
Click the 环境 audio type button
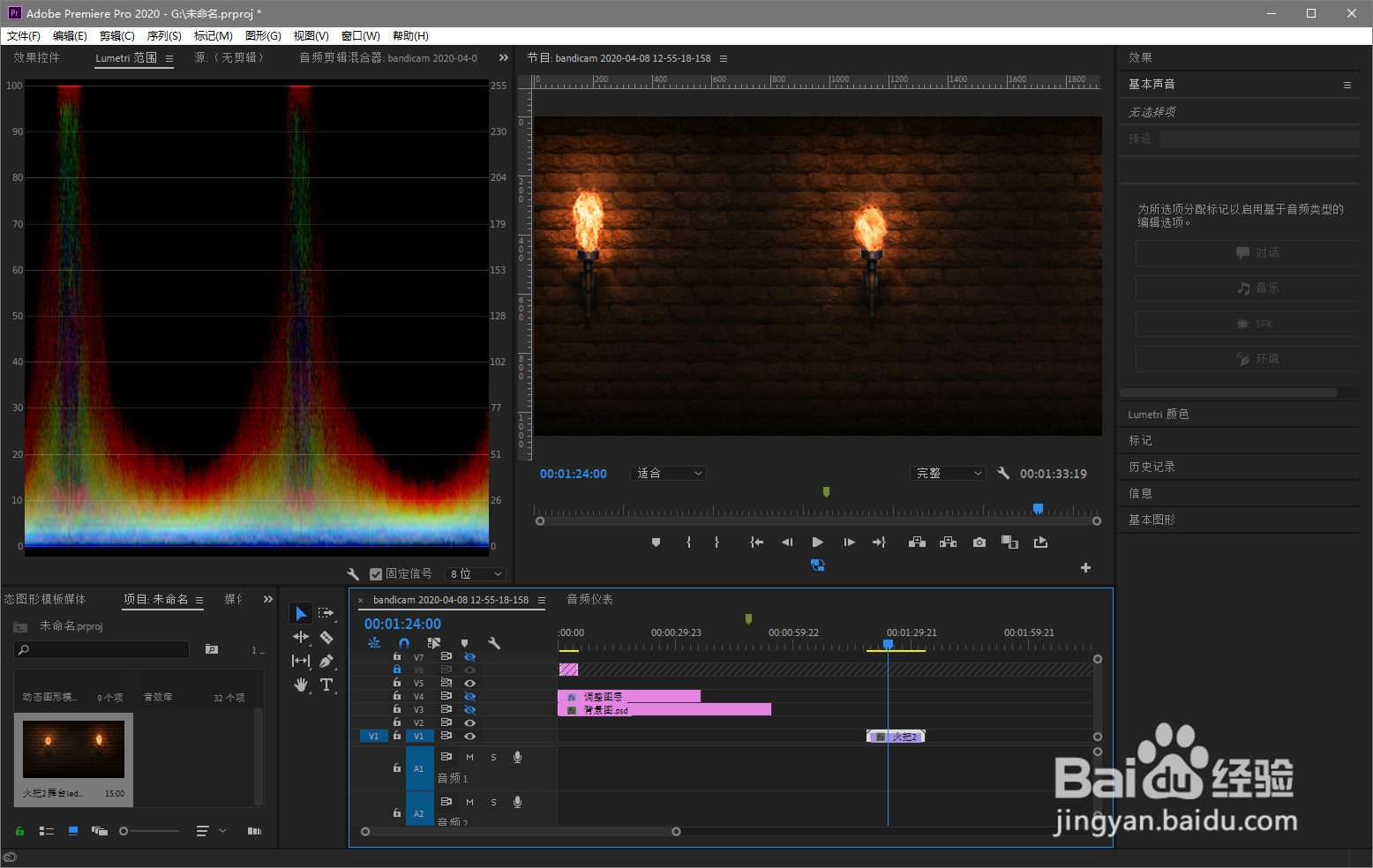coord(1247,359)
